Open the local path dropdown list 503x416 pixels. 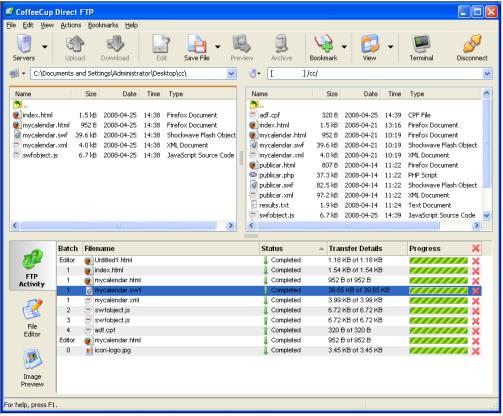tap(231, 74)
